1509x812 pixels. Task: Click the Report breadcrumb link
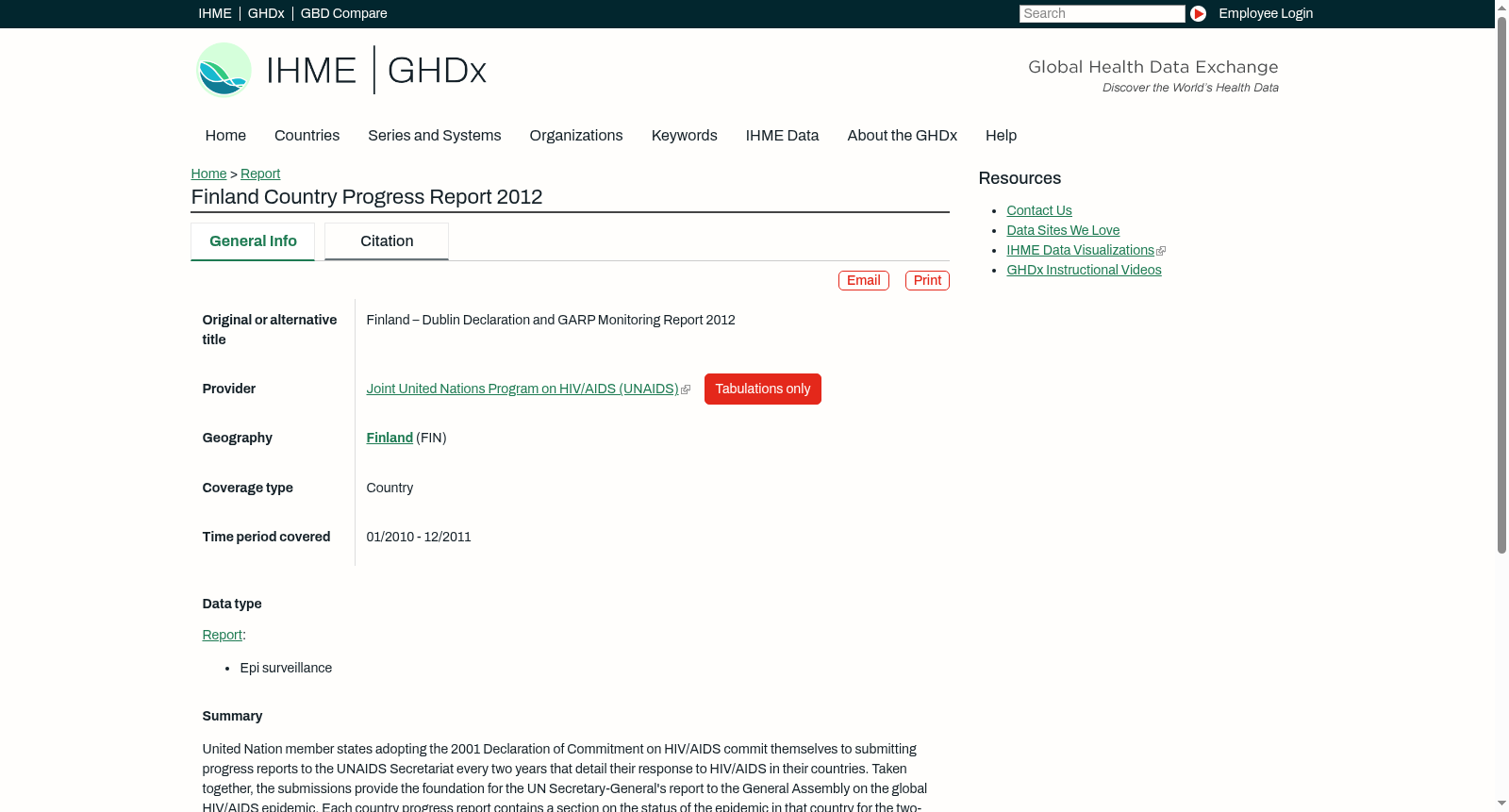click(x=260, y=174)
